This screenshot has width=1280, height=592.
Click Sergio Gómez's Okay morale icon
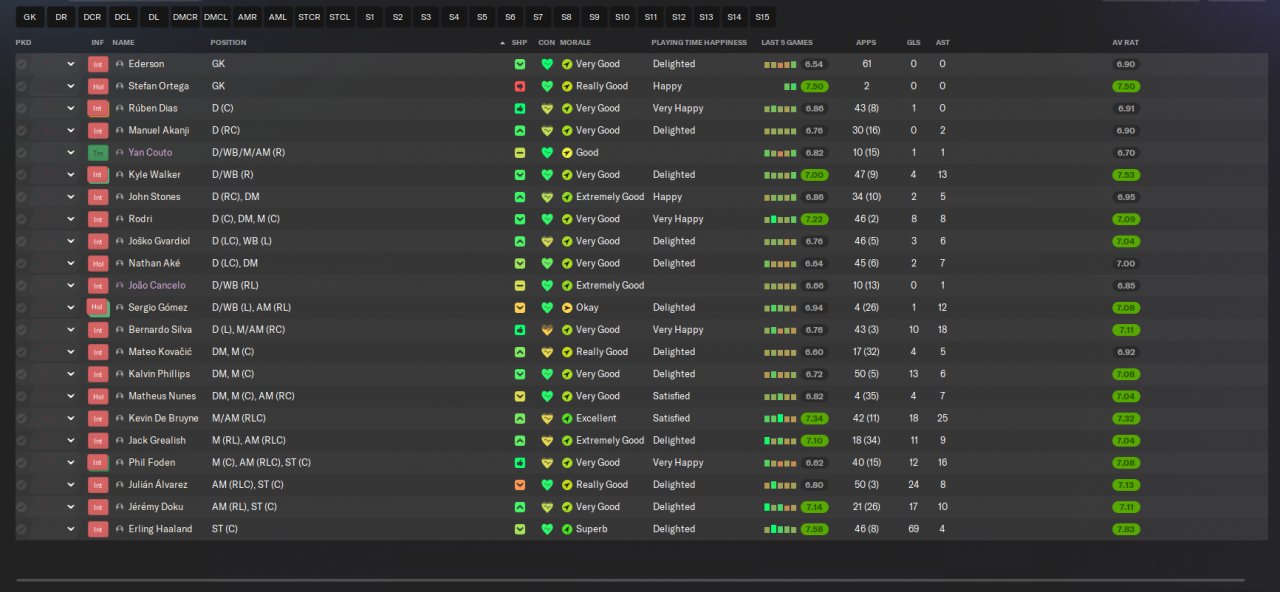[567, 308]
